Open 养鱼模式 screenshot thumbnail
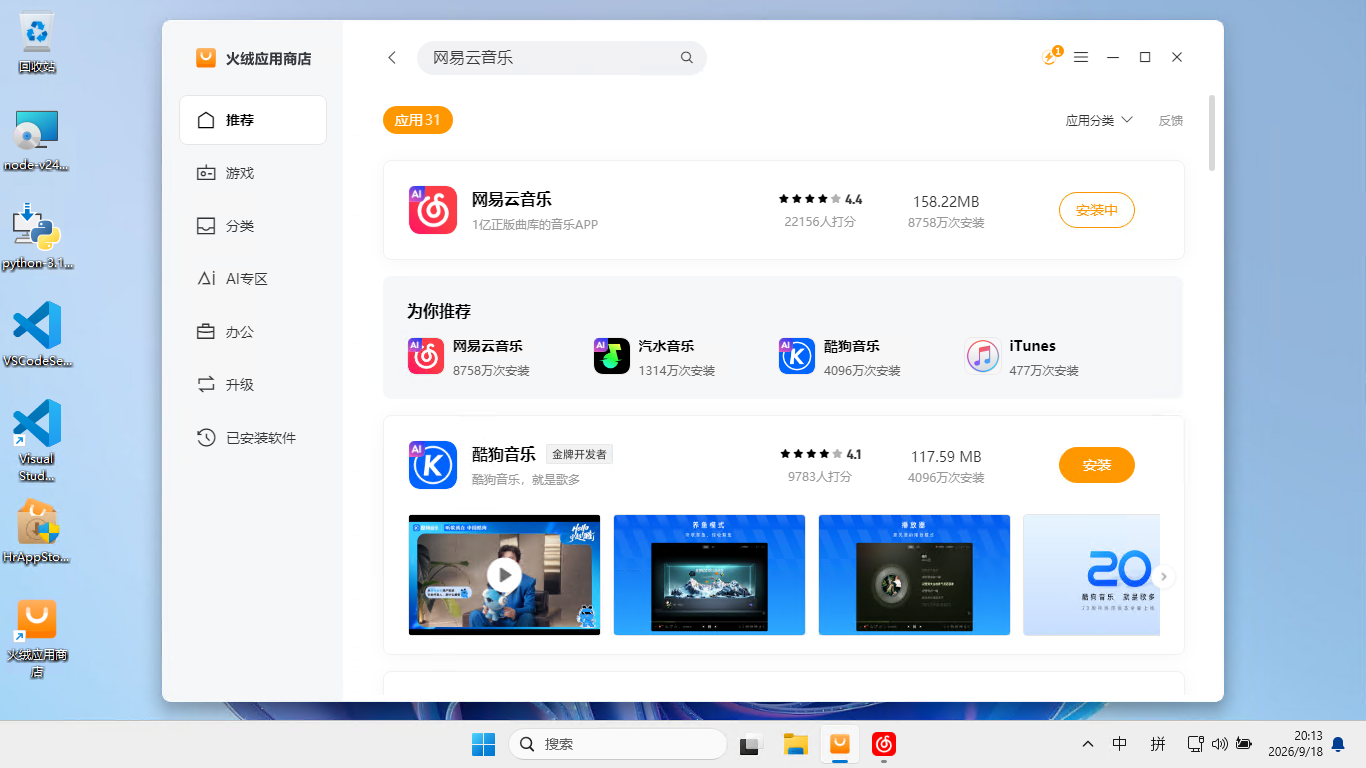This screenshot has height=768, width=1366. (x=709, y=575)
